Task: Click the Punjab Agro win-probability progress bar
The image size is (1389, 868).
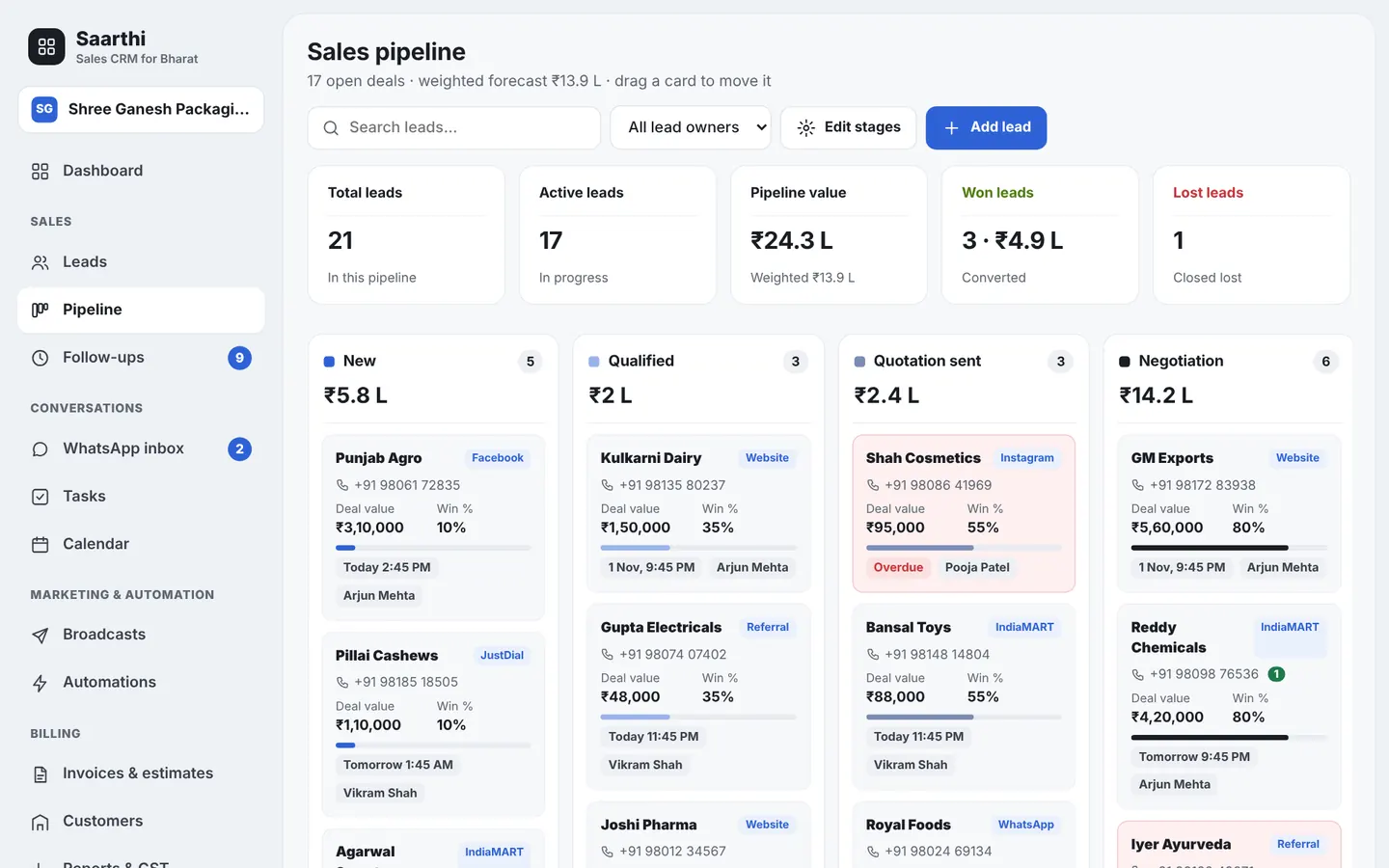Action: [x=433, y=548]
